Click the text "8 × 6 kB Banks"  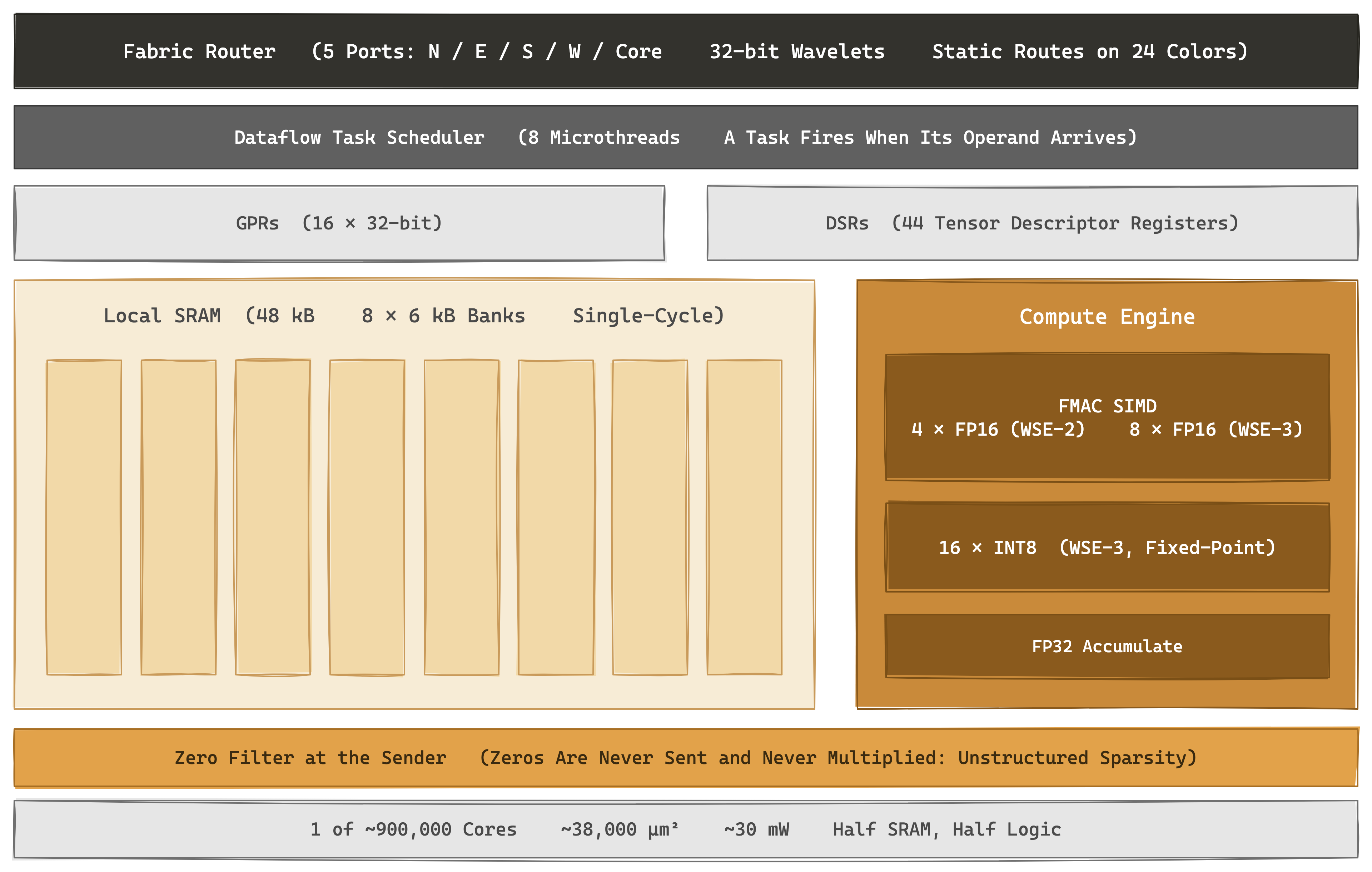coord(443,316)
